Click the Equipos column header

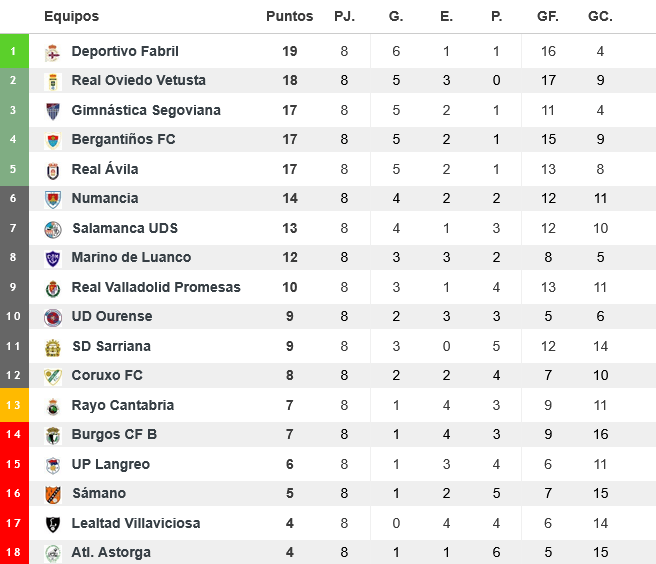coord(72,16)
